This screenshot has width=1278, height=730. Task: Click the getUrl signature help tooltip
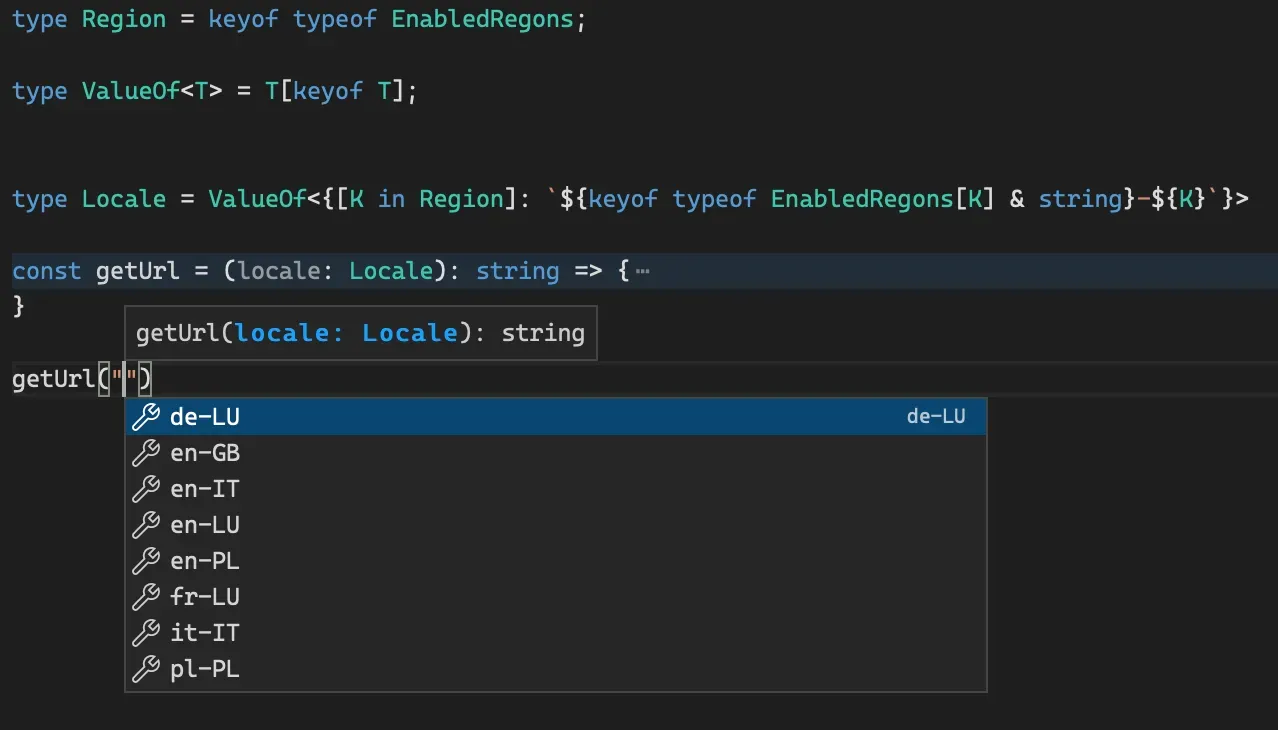(x=360, y=333)
